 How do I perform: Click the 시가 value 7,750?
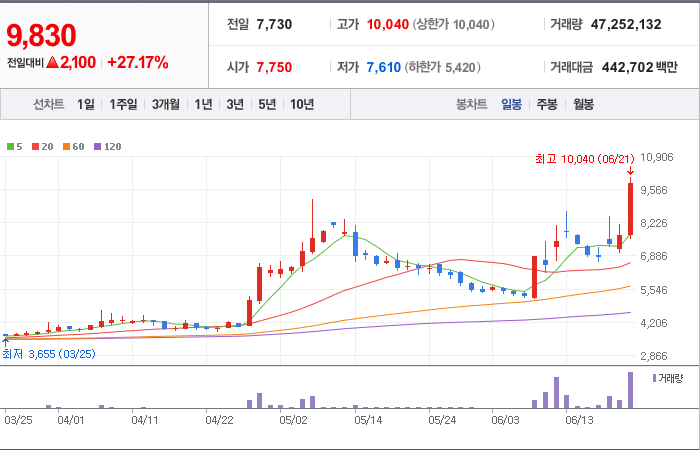pos(274,67)
